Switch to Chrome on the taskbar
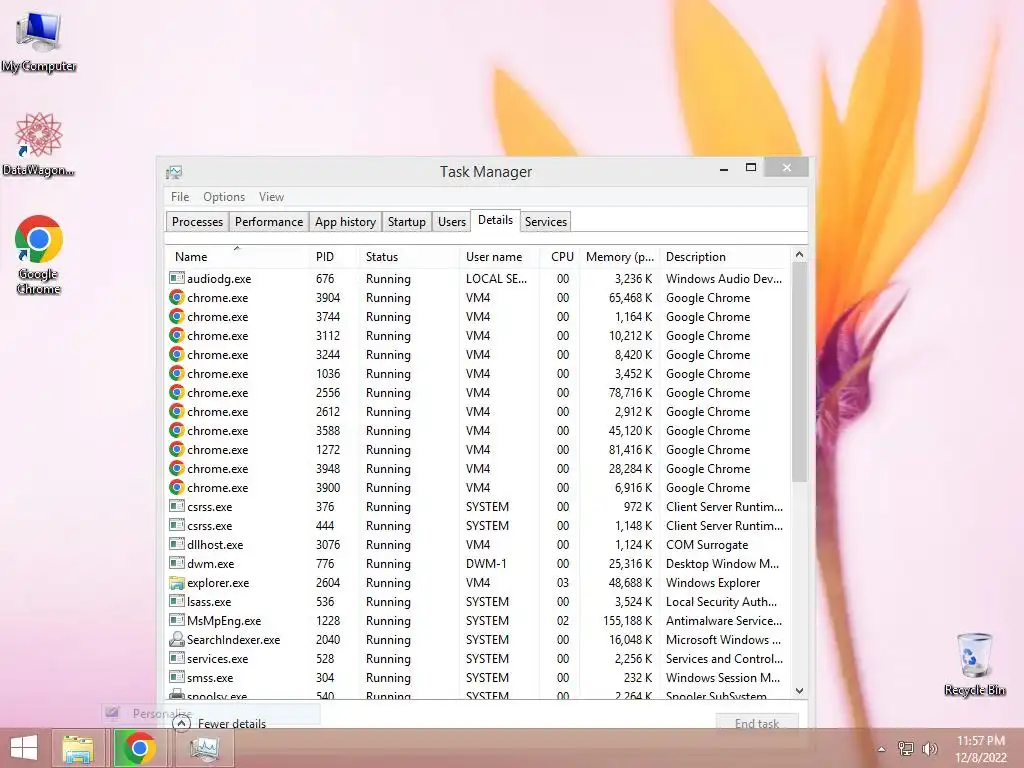 (x=139, y=748)
